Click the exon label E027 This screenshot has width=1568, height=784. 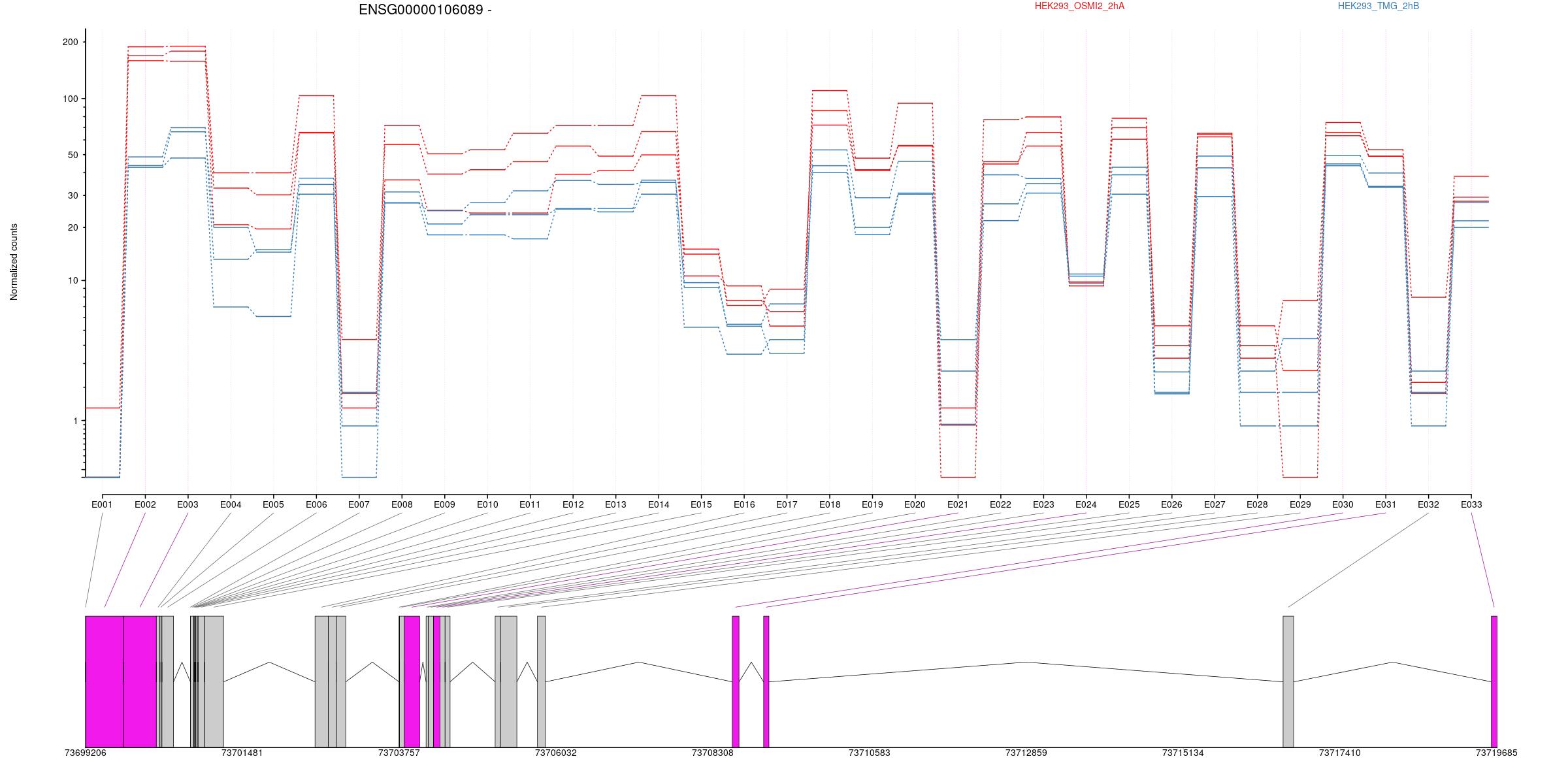coord(1215,504)
